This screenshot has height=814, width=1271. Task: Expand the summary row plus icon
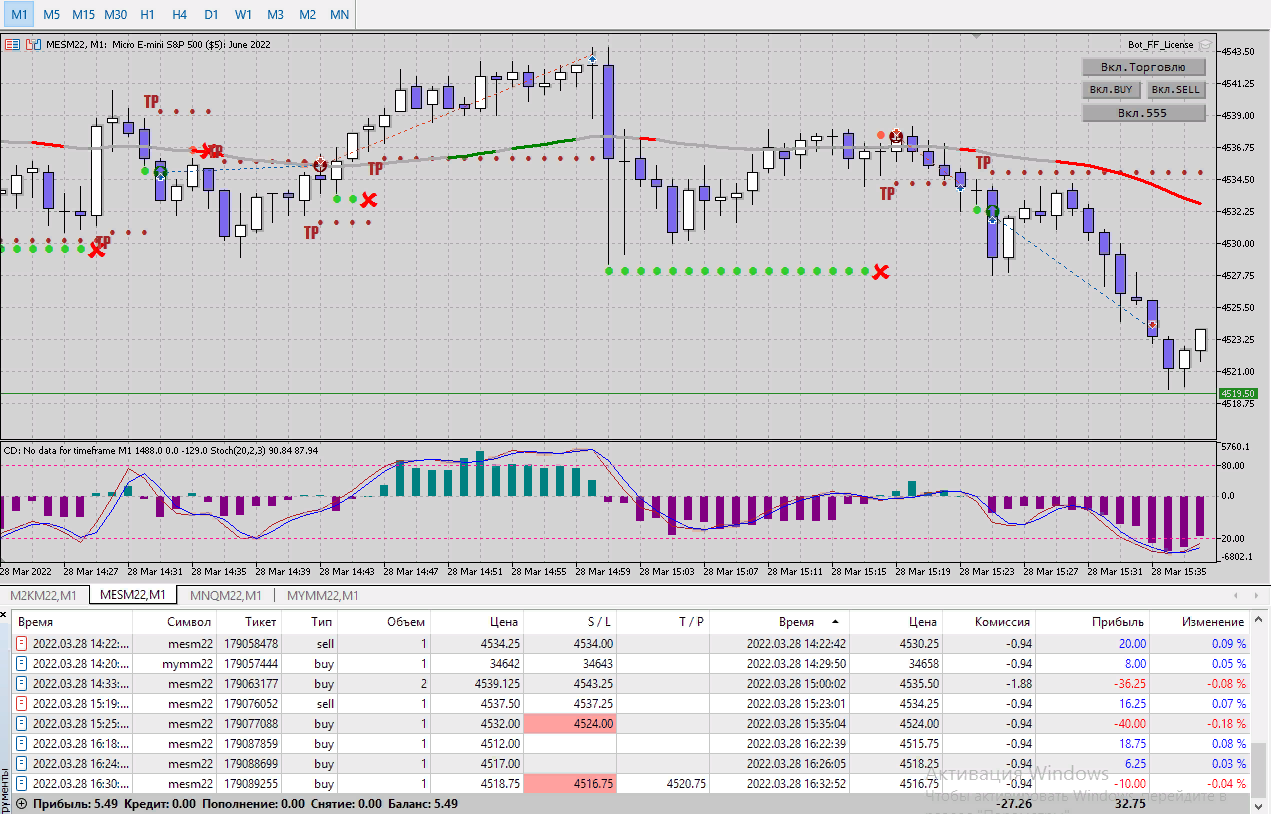tap(21, 803)
